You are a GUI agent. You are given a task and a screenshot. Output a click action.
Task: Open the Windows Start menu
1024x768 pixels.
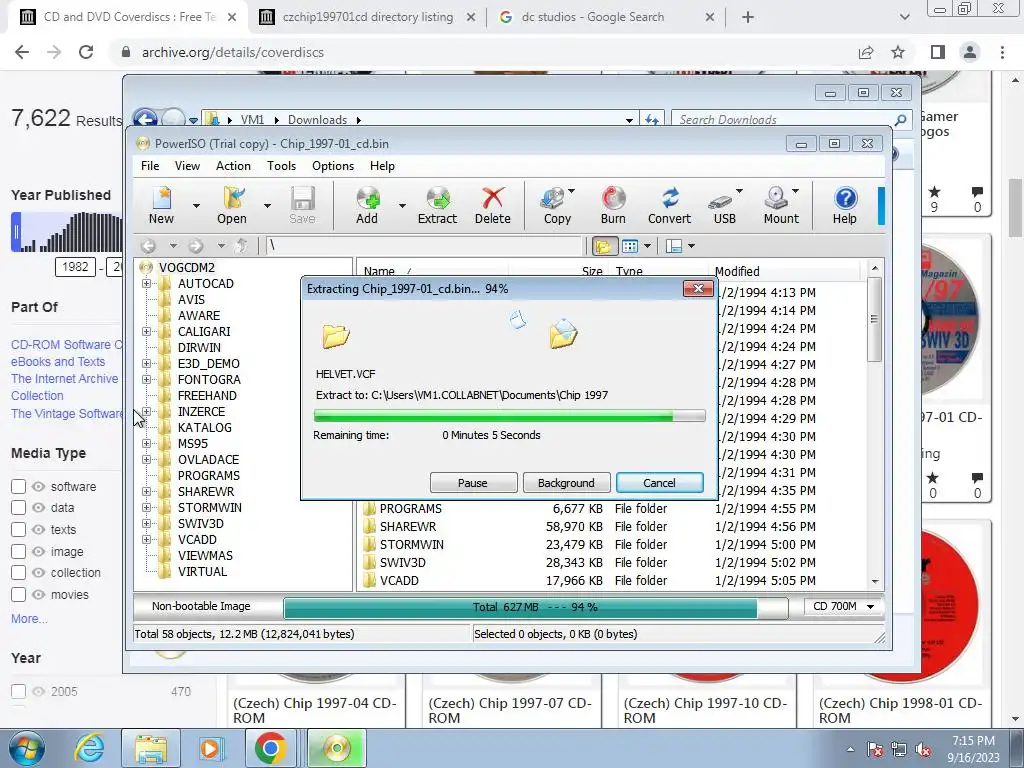[27, 748]
